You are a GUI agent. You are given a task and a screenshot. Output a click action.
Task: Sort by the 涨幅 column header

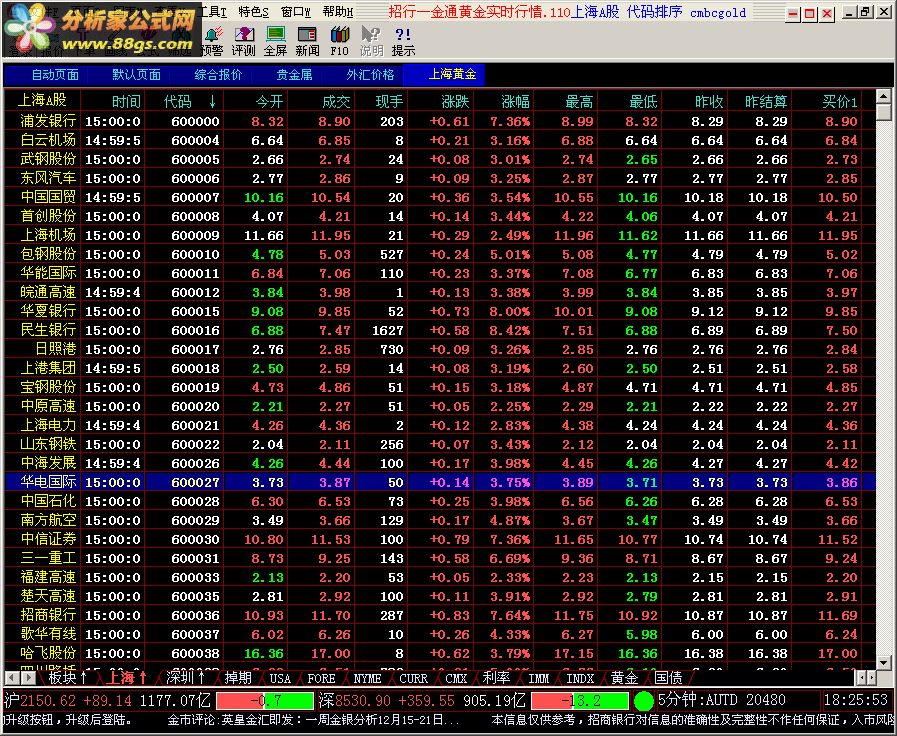point(515,101)
